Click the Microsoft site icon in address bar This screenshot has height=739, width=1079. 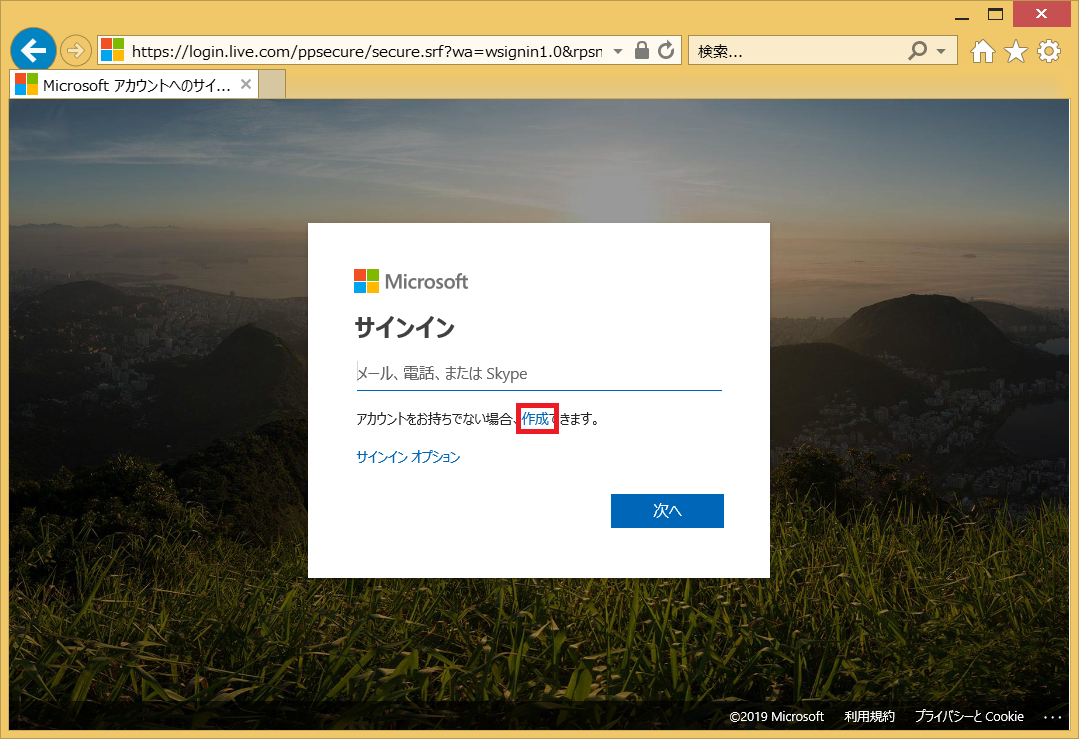tap(112, 50)
